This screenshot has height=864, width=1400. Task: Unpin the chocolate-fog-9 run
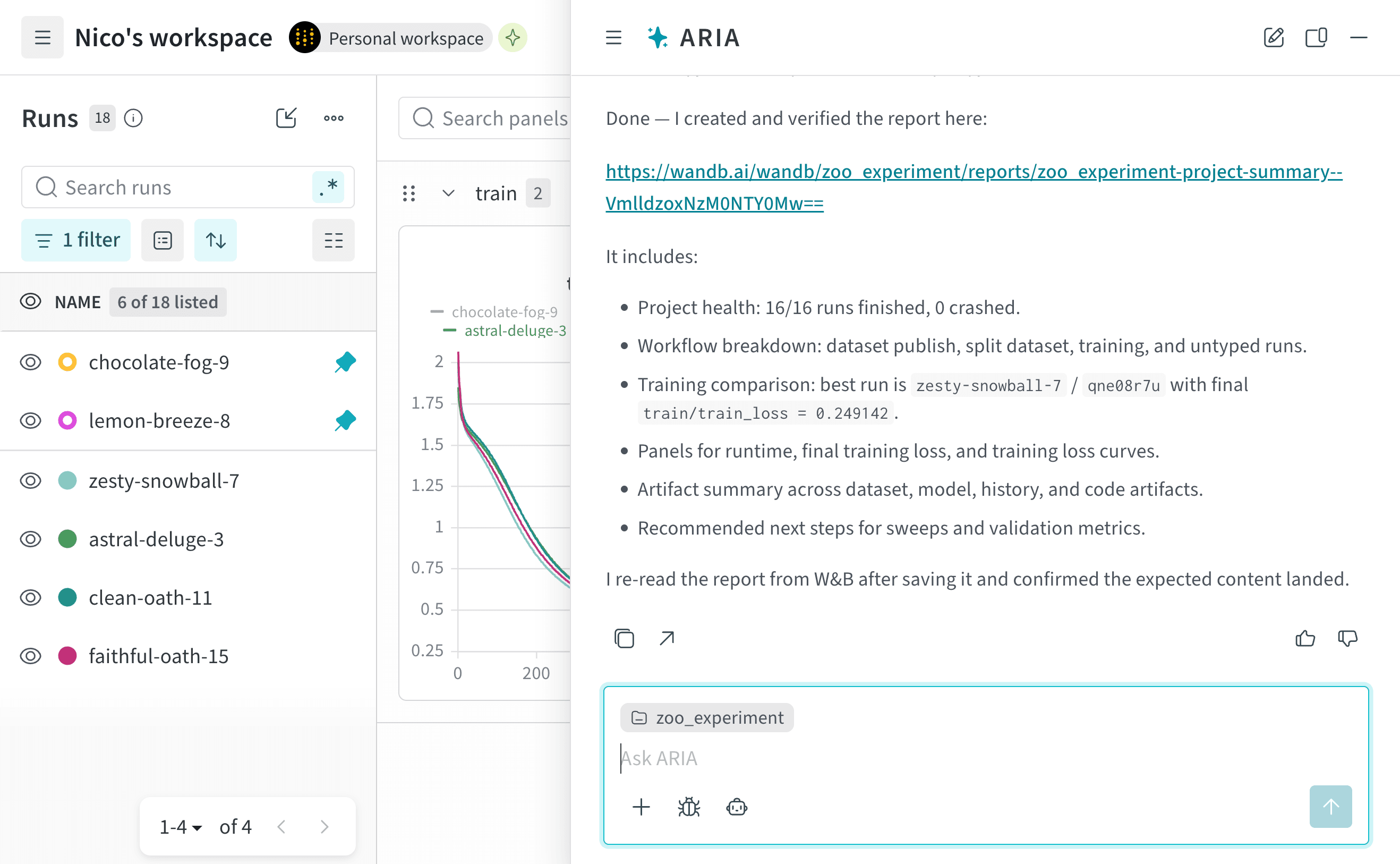345,362
